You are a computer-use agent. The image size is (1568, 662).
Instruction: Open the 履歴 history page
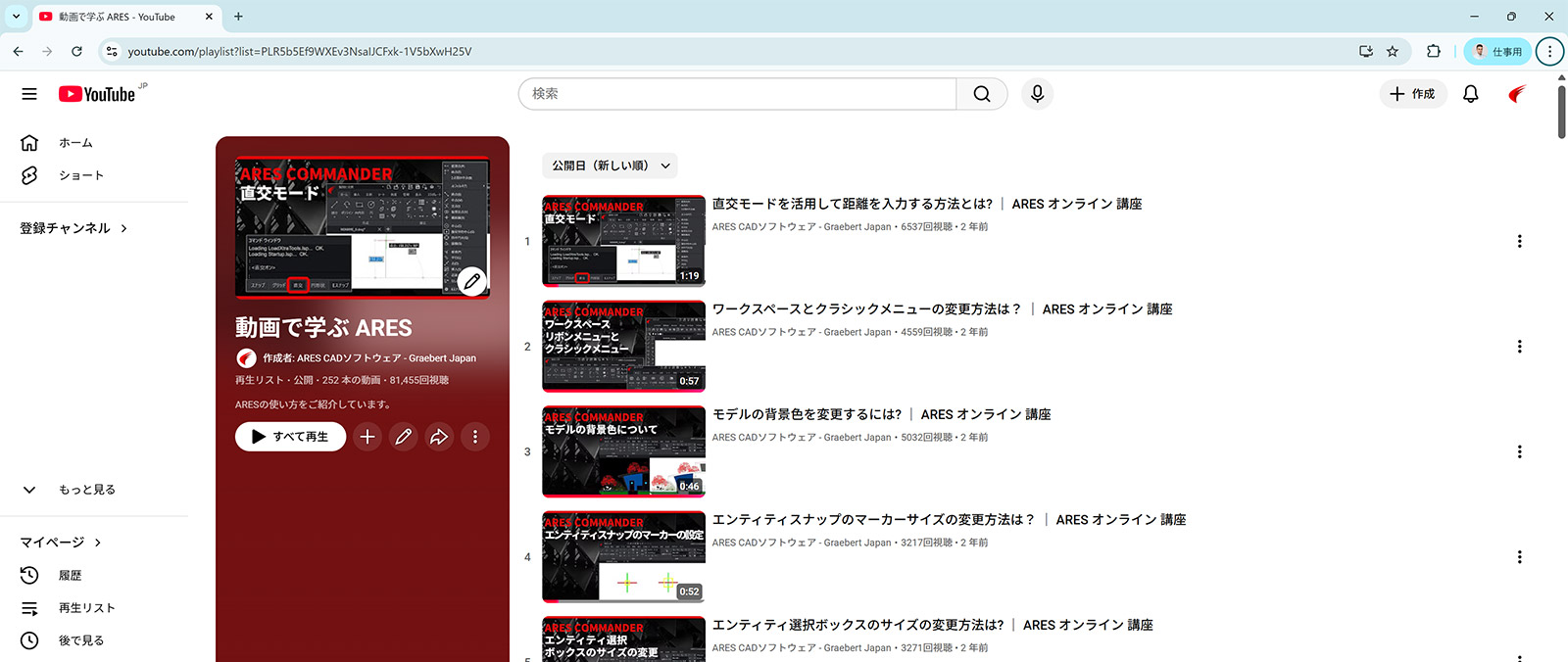pos(70,576)
